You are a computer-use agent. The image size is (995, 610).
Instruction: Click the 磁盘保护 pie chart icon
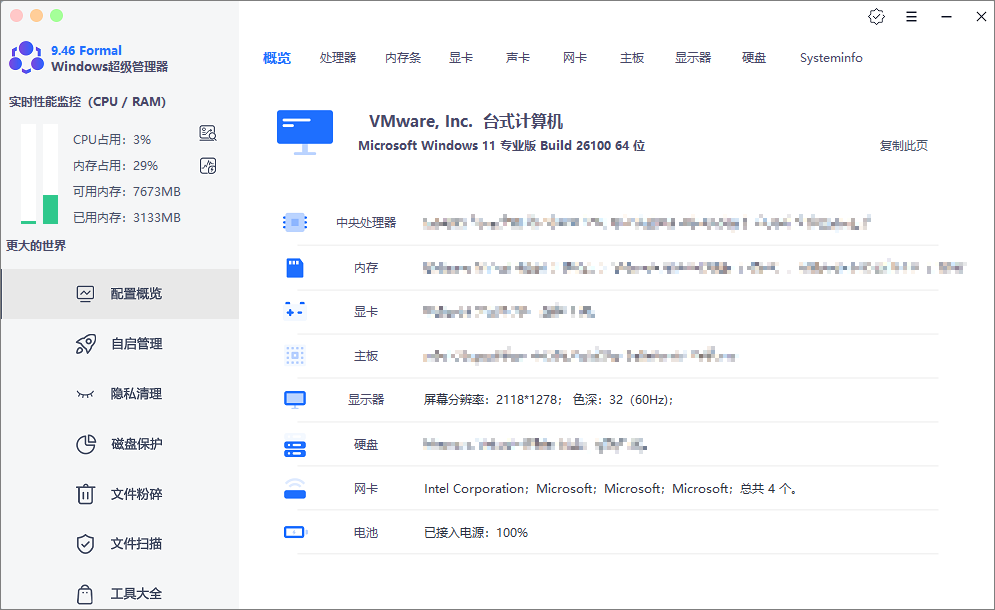pos(85,444)
